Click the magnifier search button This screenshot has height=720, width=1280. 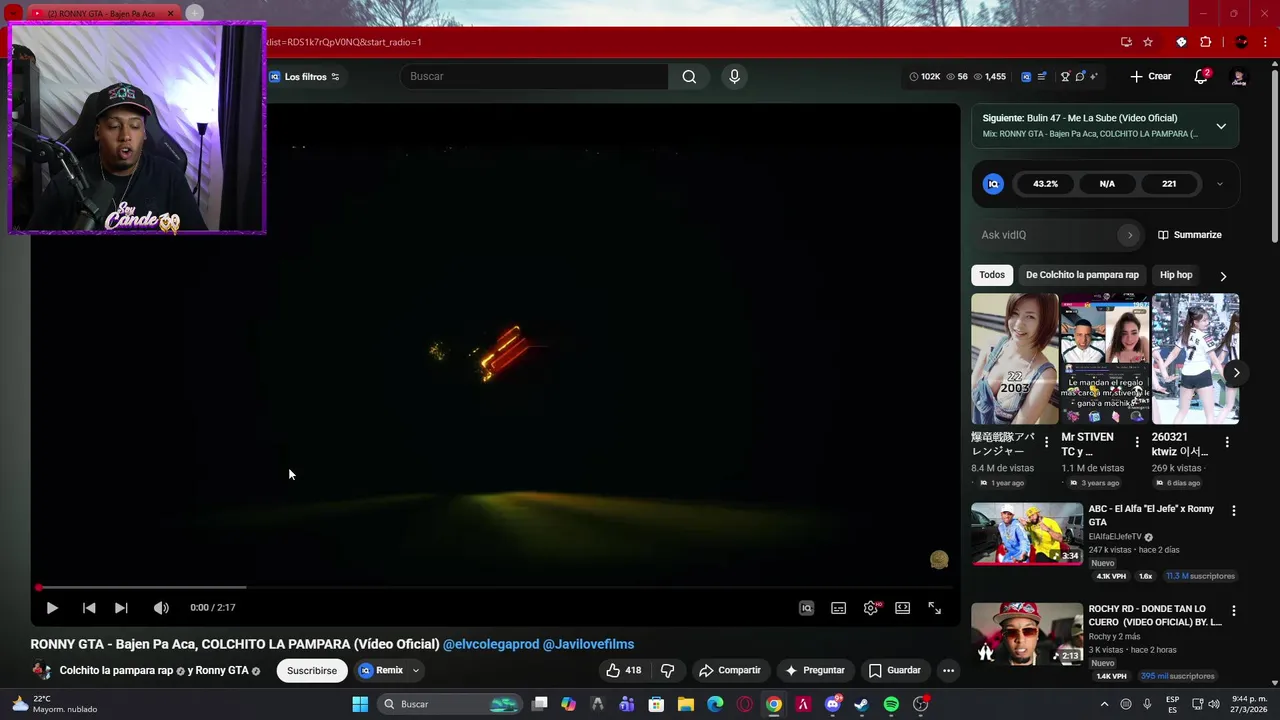(x=689, y=76)
